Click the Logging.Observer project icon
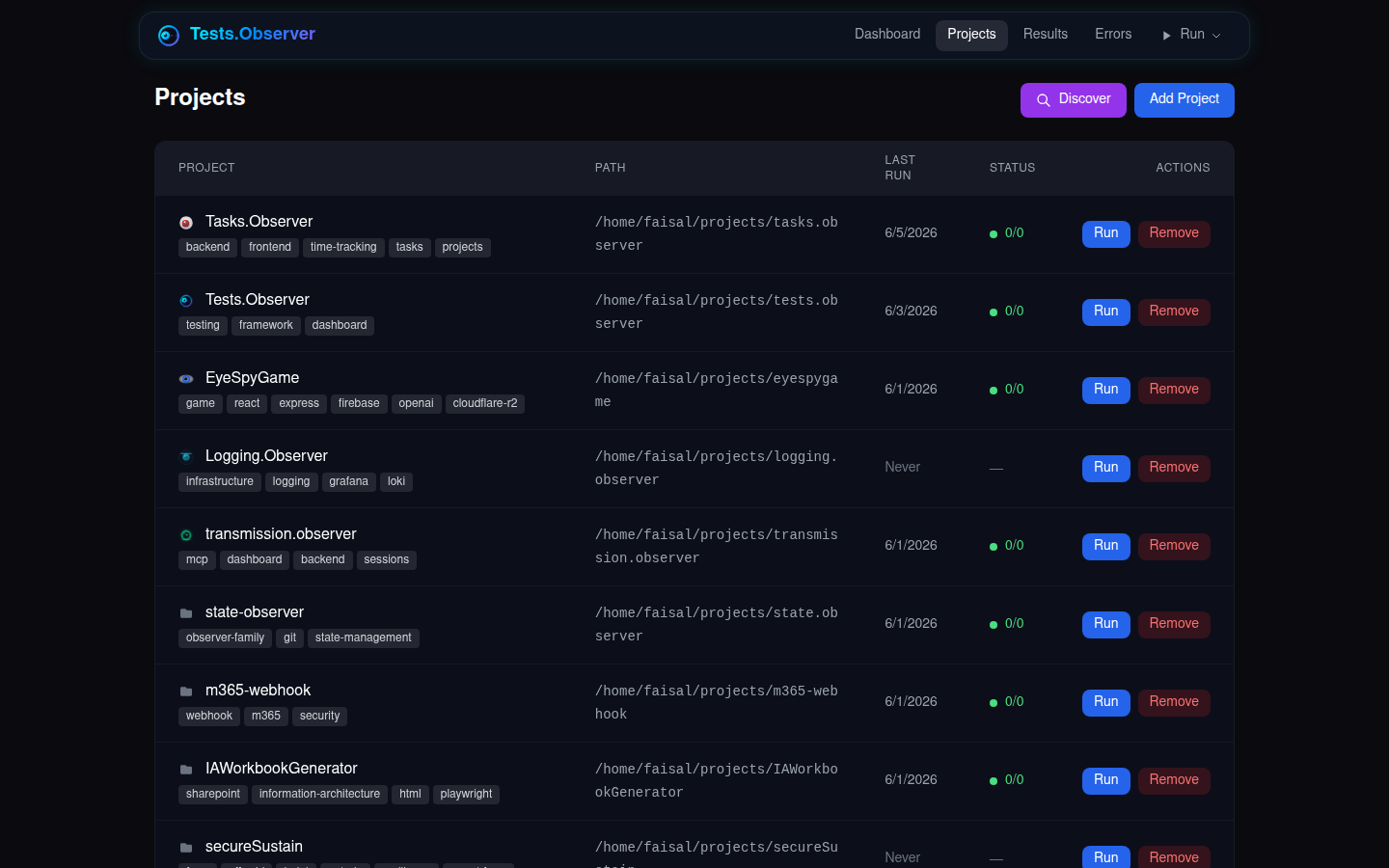Screen dimensions: 1389x868 pos(186,457)
